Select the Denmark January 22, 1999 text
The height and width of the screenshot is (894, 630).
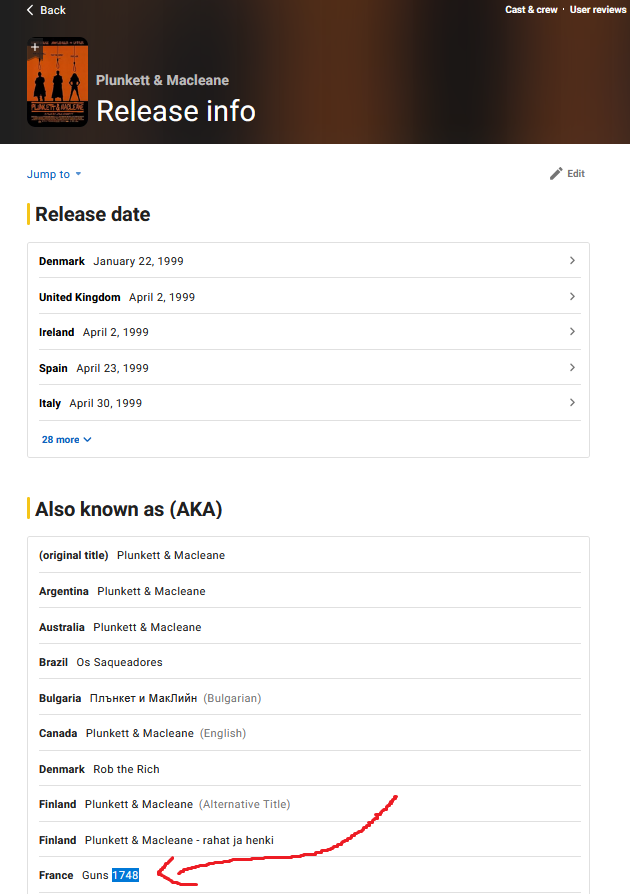coord(111,261)
